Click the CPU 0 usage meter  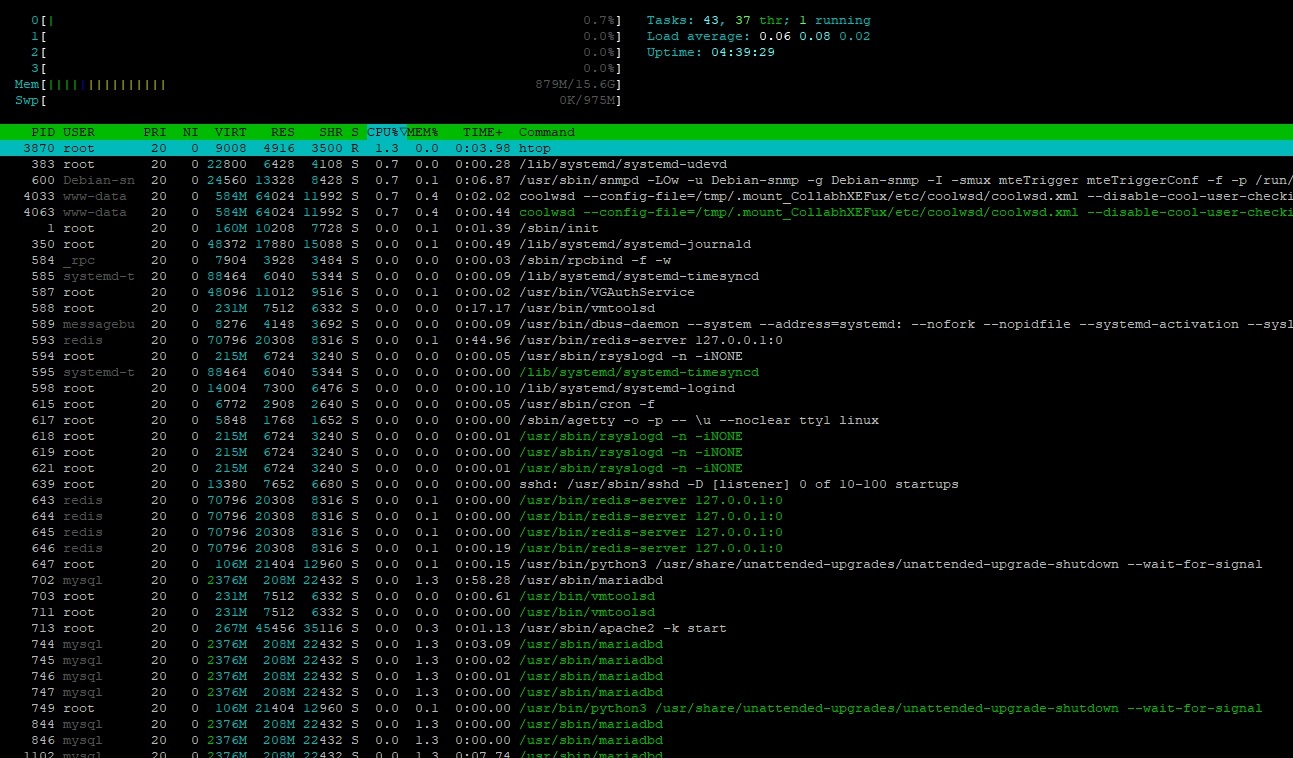tap(326, 20)
